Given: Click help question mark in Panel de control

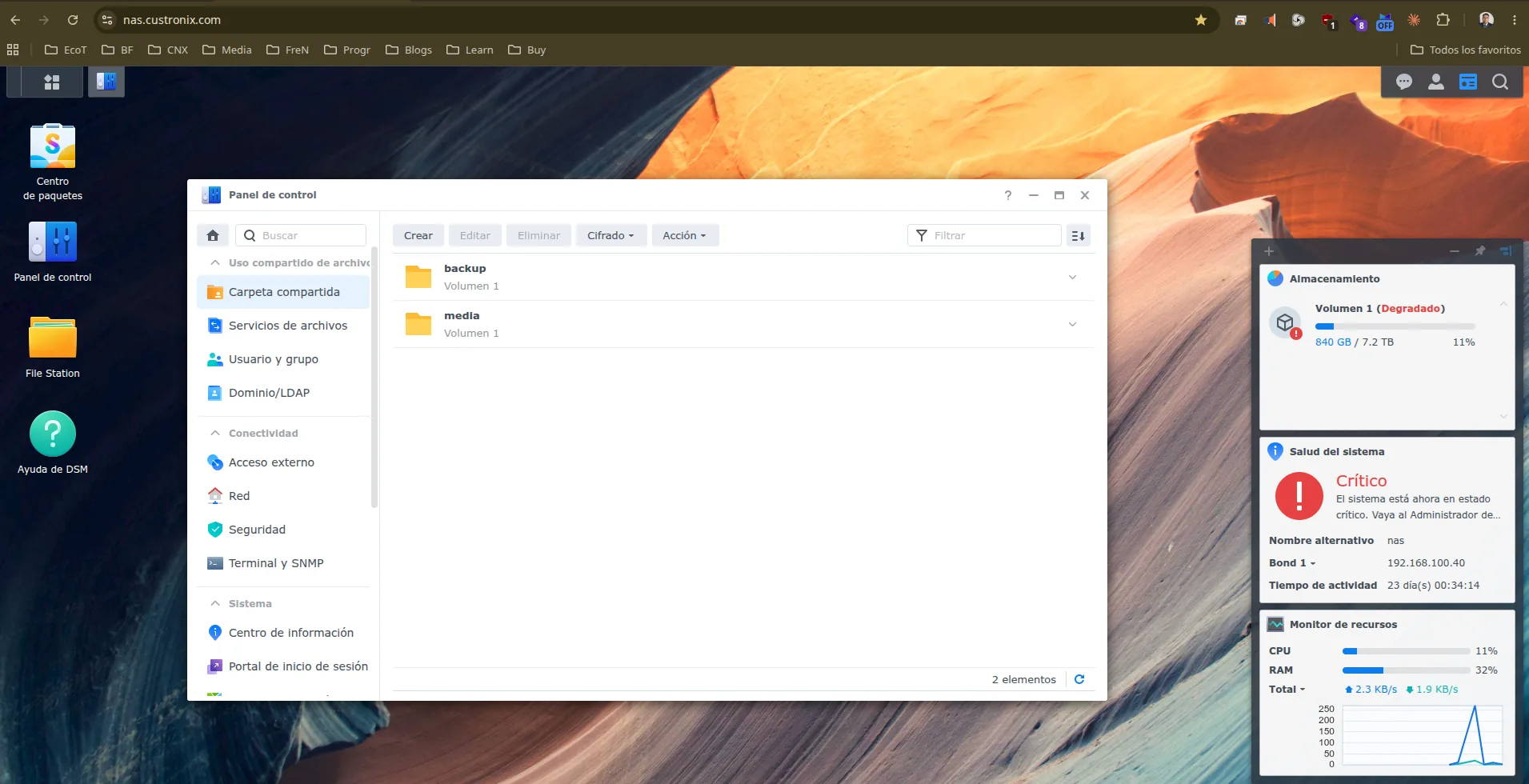Looking at the screenshot, I should coord(1008,195).
